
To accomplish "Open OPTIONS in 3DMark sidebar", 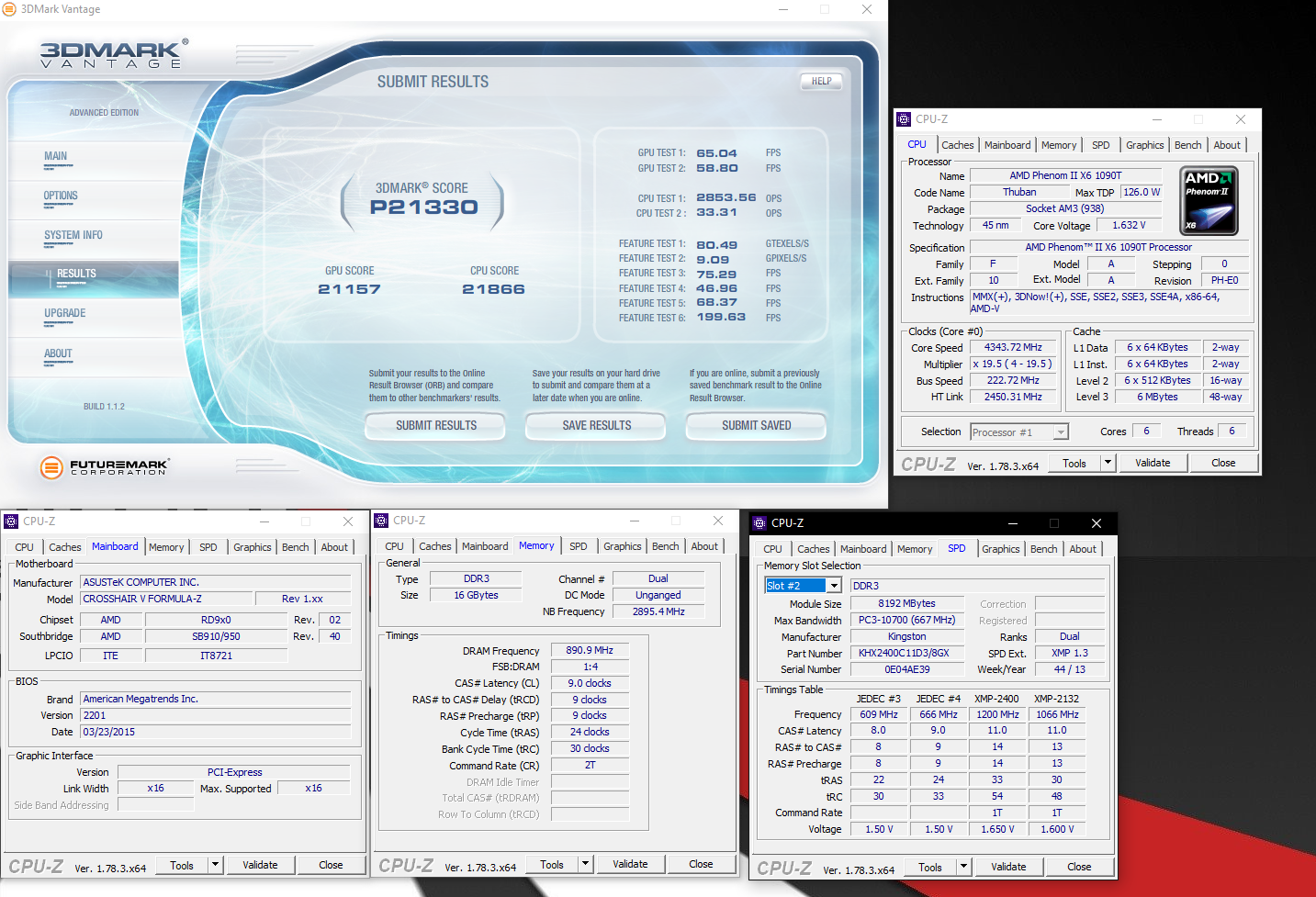I will point(61,196).
